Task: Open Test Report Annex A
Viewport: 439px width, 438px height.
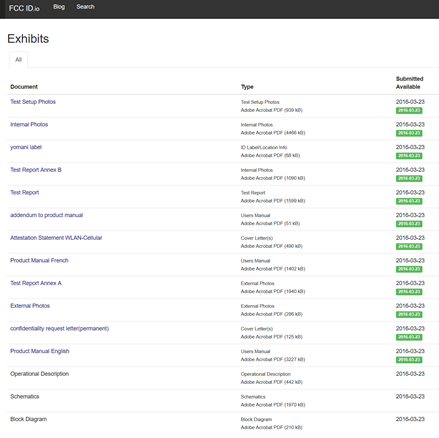Action: (x=36, y=283)
